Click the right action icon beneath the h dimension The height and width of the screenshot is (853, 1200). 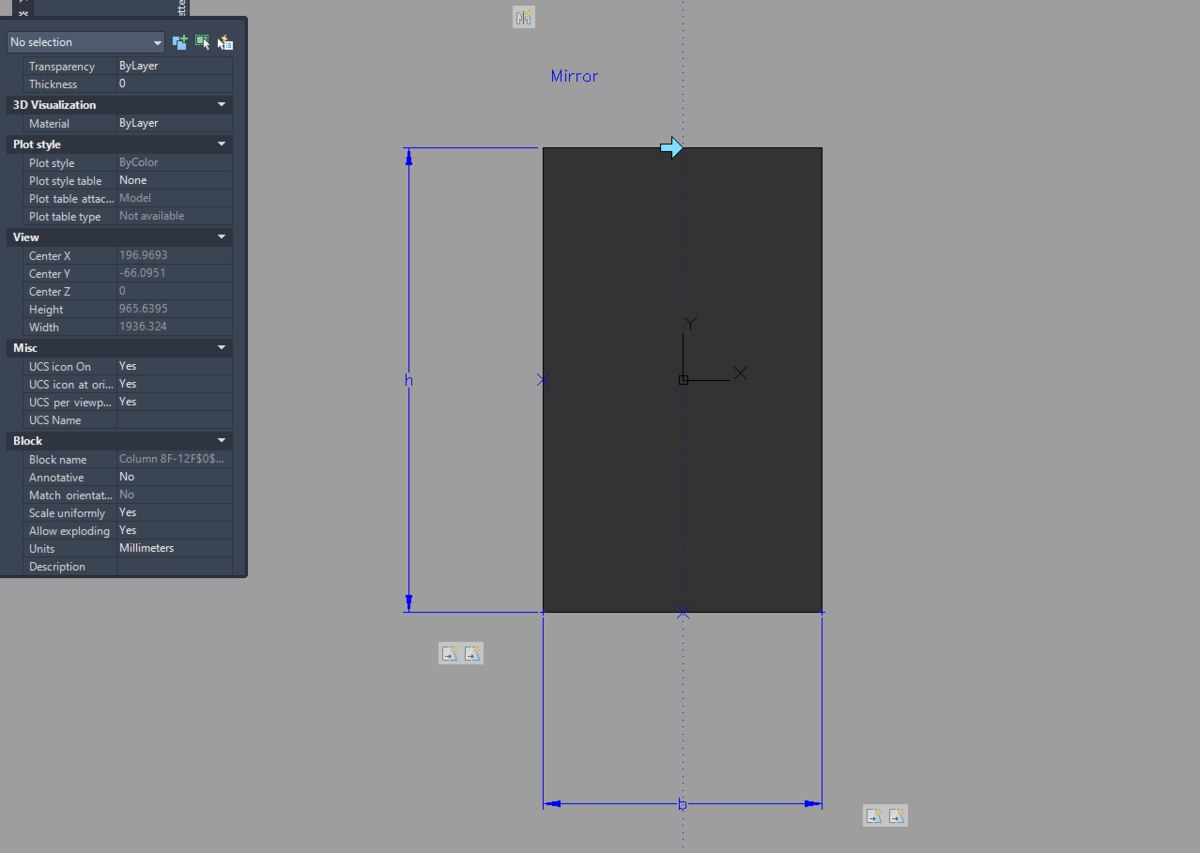[473, 654]
